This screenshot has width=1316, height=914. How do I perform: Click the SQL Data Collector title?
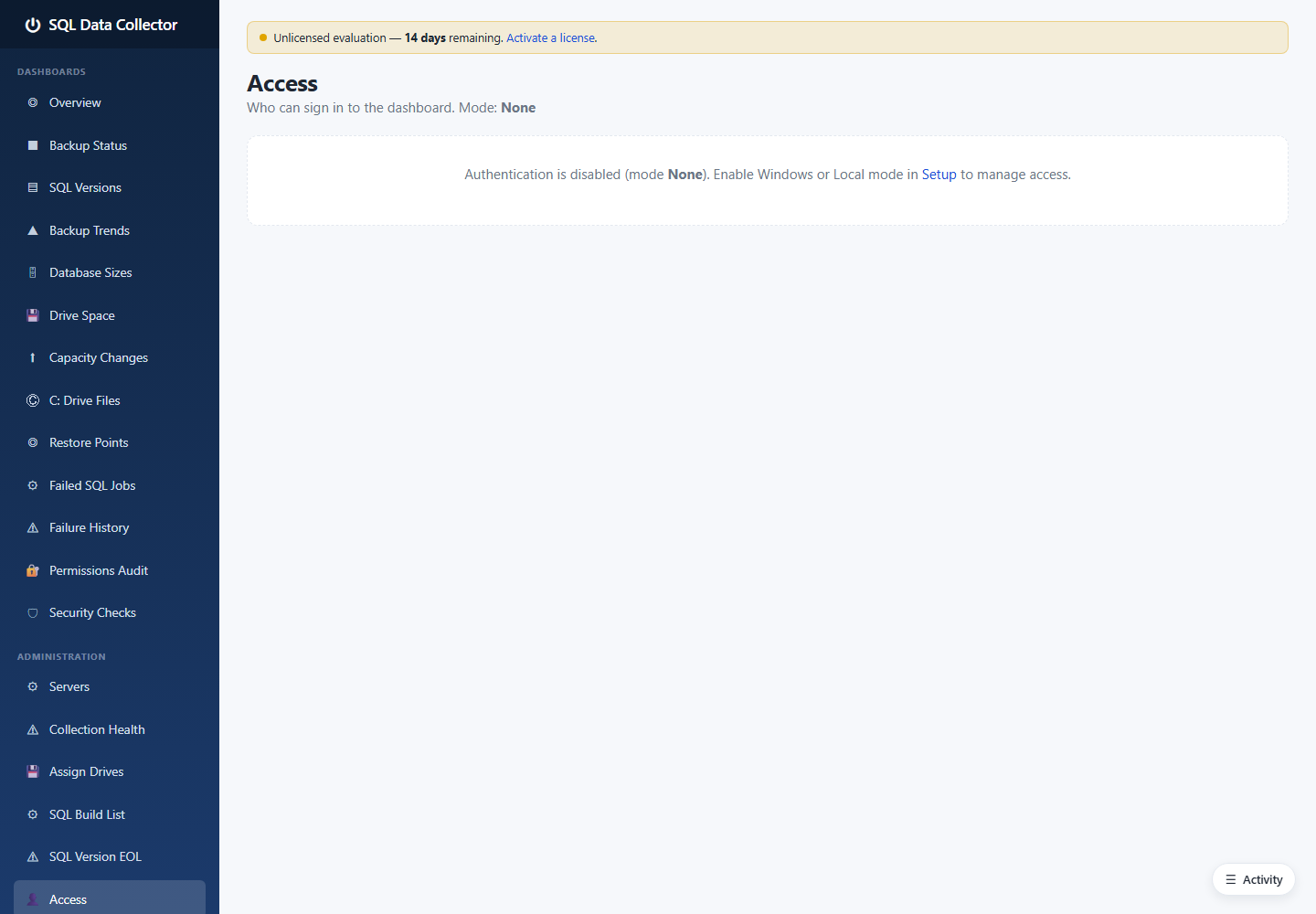[113, 25]
